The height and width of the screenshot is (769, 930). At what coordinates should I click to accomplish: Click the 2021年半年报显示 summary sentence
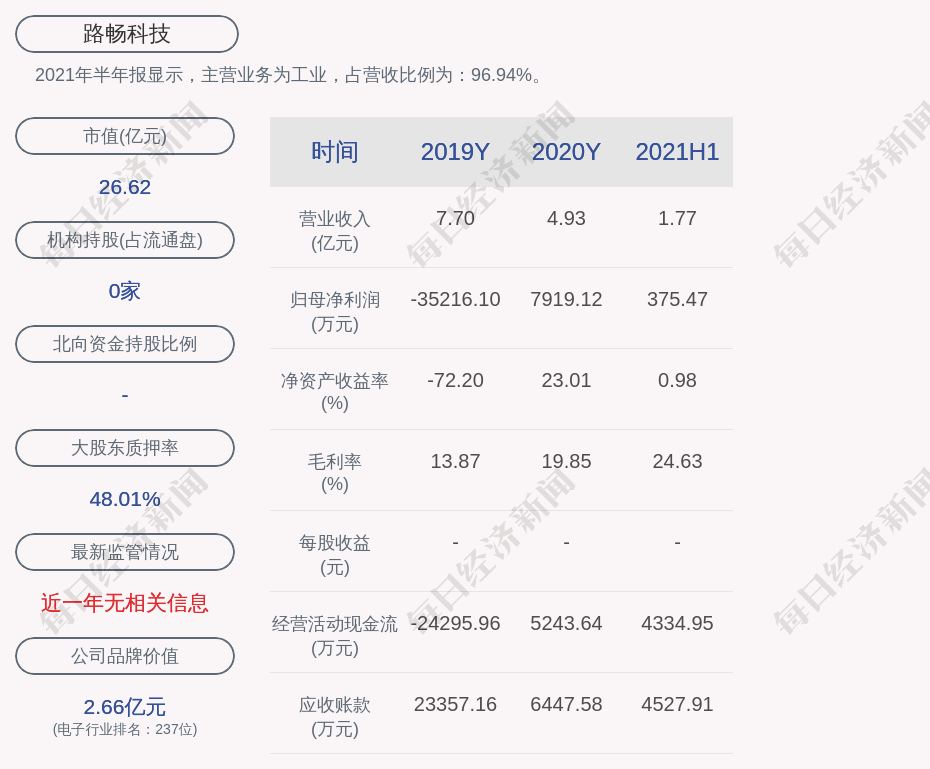(x=289, y=75)
